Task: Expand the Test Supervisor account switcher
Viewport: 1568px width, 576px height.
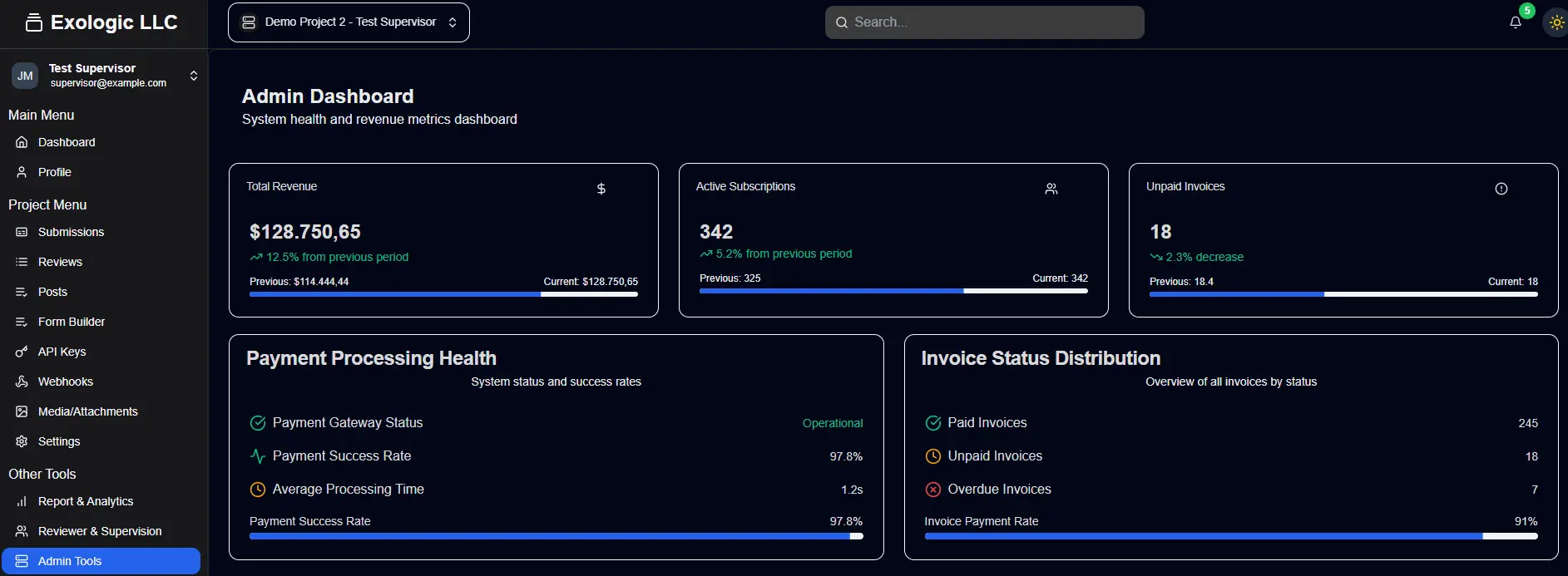Action: [x=193, y=76]
